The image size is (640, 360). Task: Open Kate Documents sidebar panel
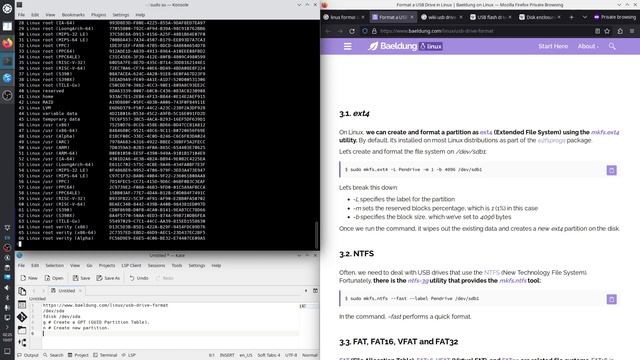point(22,291)
